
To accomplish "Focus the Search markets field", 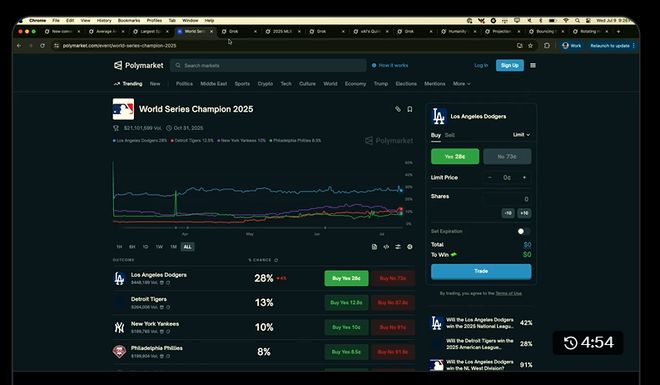I will (x=269, y=65).
